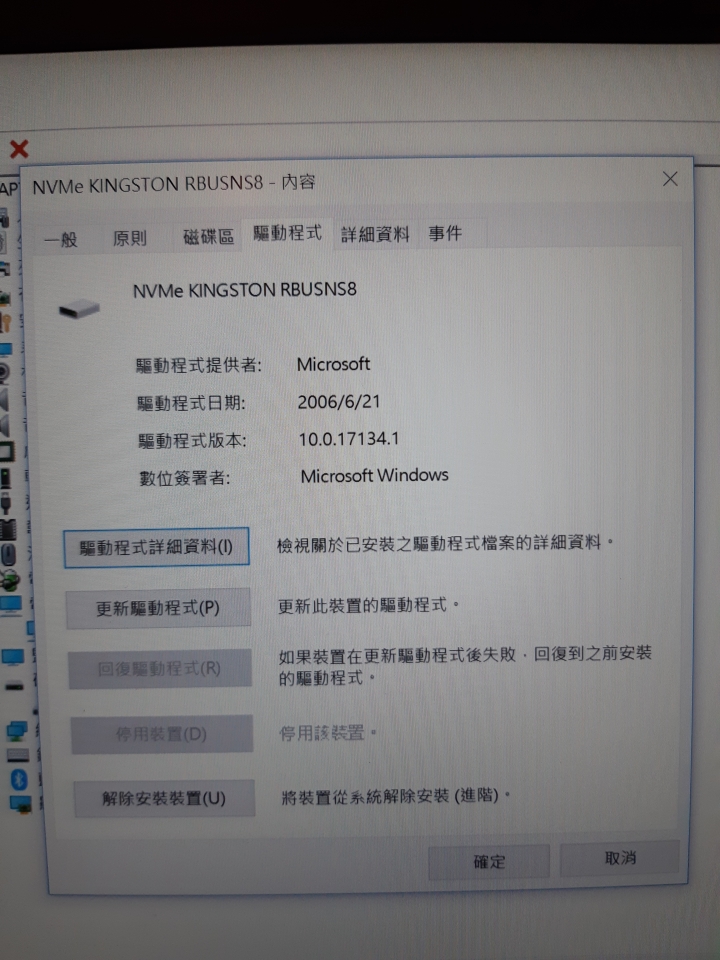Click the description 檢視關於已安裝之驅動程式檔案的詳細資料
This screenshot has width=720, height=960.
coord(445,543)
